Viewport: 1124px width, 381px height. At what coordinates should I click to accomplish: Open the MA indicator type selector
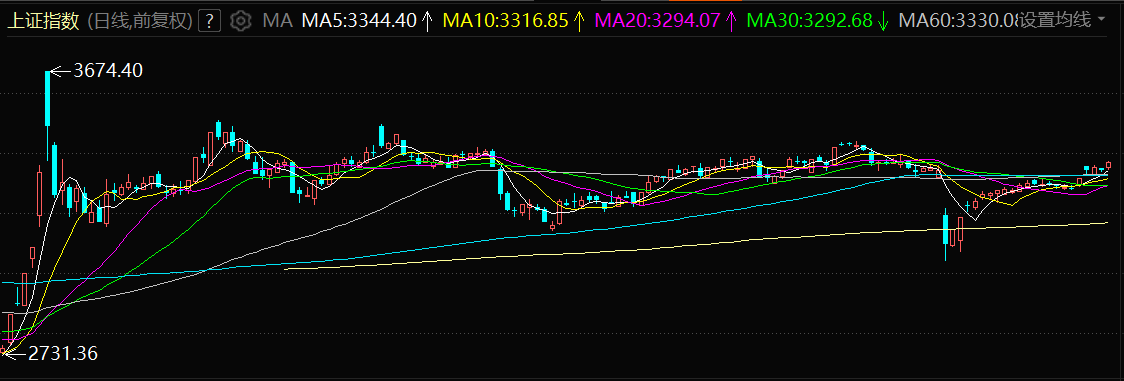click(x=277, y=21)
